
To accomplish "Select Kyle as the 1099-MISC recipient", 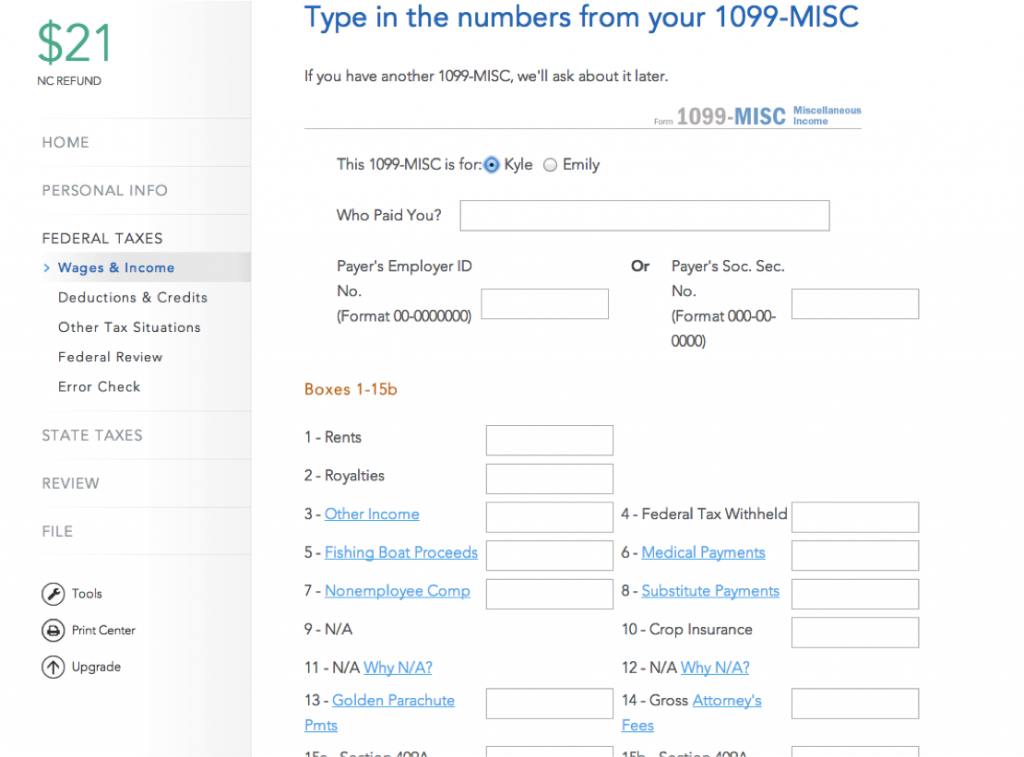I will pyautogui.click(x=491, y=165).
